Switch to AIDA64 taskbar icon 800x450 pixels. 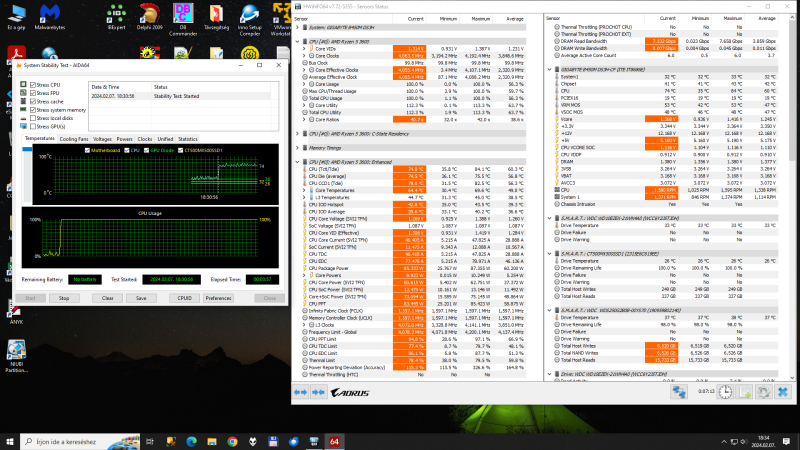coord(334,441)
